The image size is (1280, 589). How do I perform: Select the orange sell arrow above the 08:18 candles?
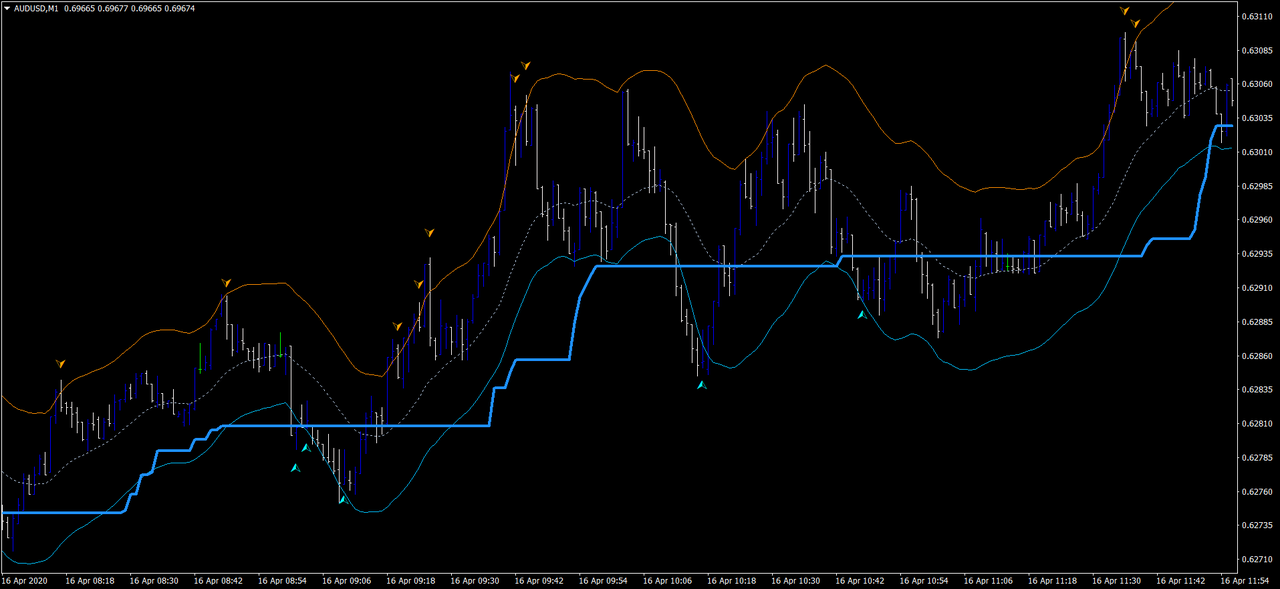[x=60, y=365]
